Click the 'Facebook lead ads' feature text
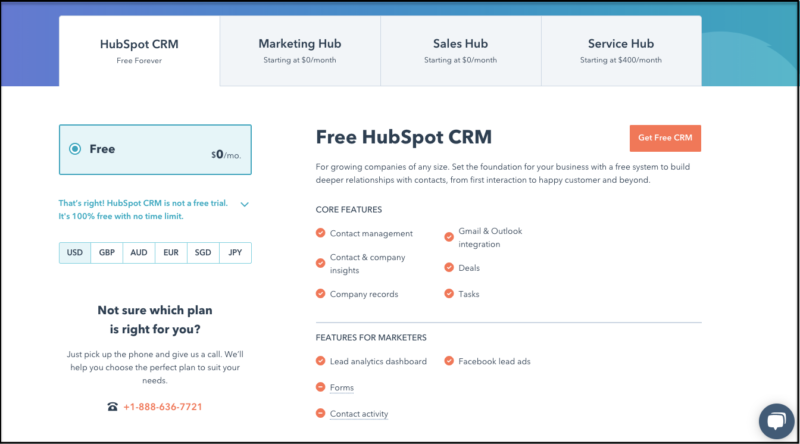The image size is (800, 444). coord(494,361)
